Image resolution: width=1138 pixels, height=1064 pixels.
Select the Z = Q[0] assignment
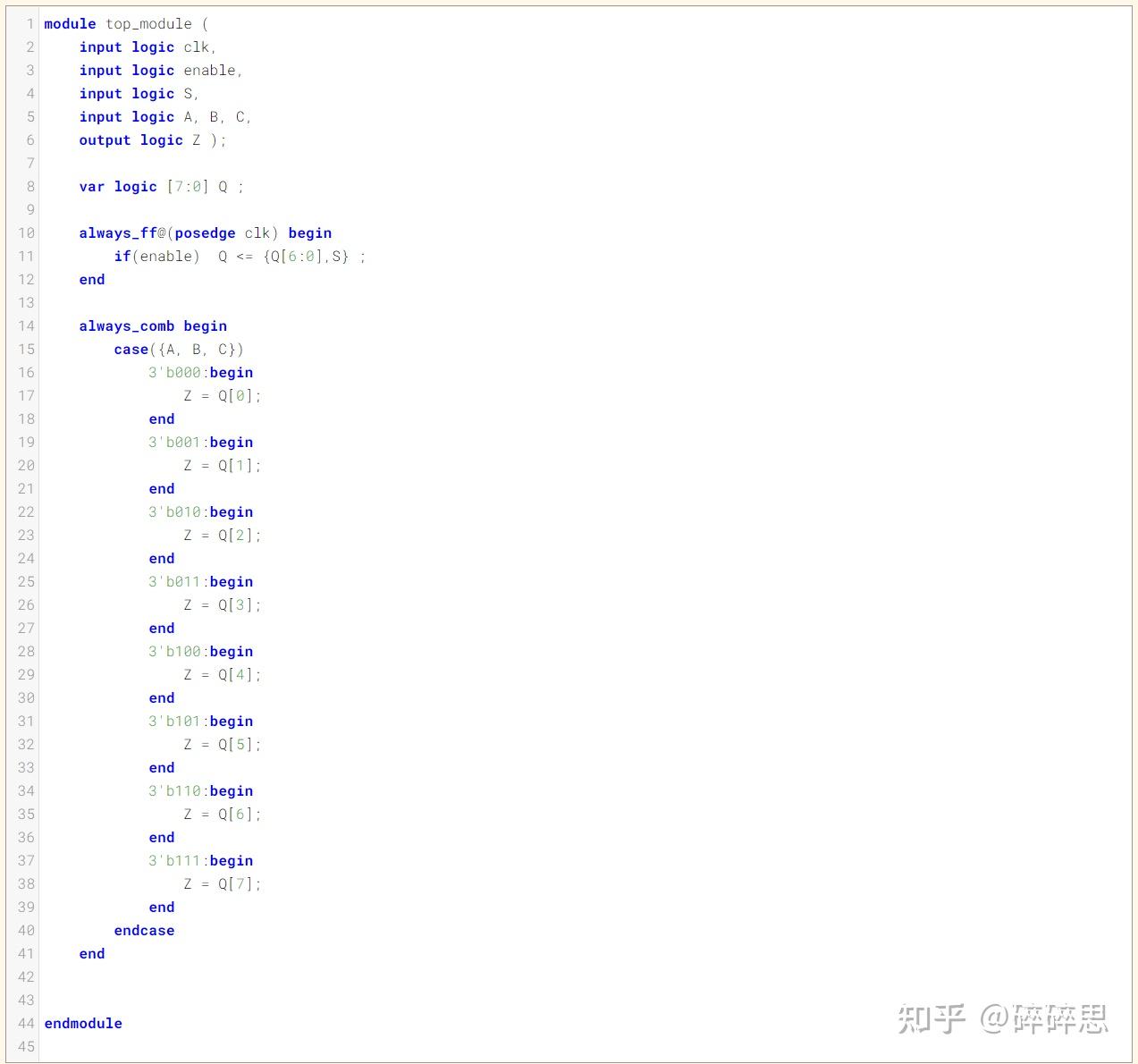pyautogui.click(x=221, y=395)
